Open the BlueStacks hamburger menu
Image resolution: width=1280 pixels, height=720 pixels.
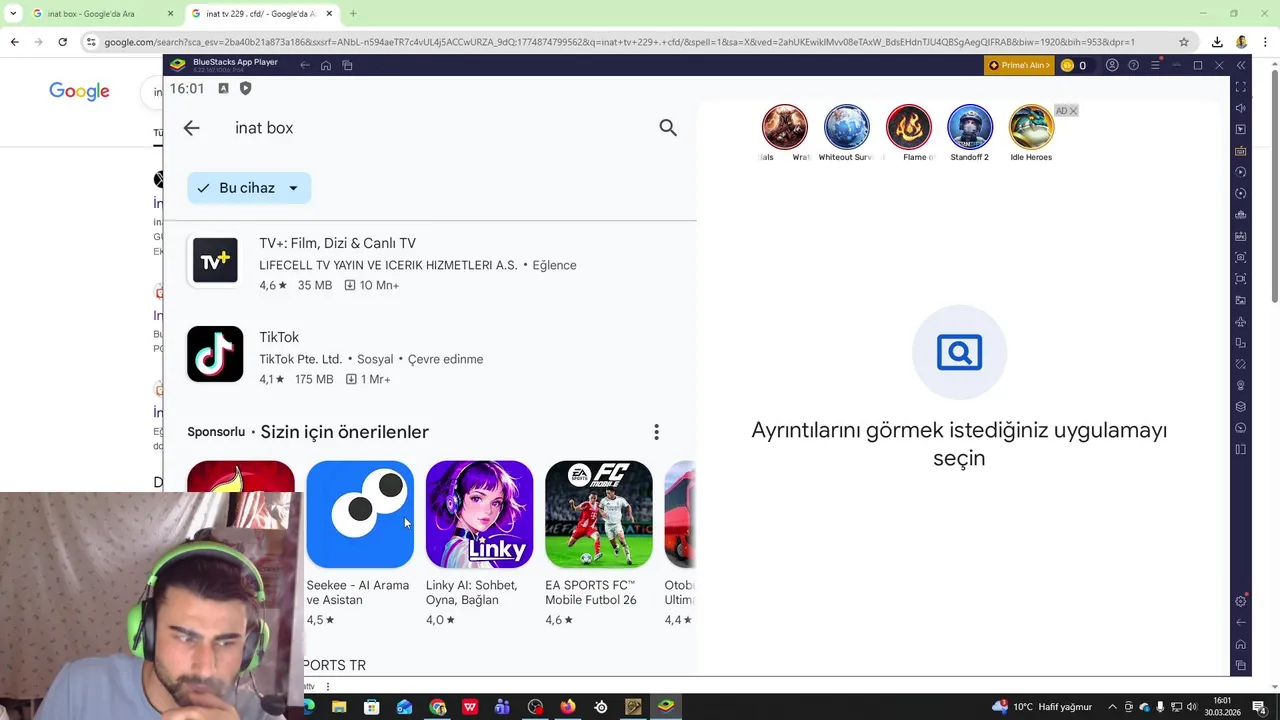coord(1155,65)
